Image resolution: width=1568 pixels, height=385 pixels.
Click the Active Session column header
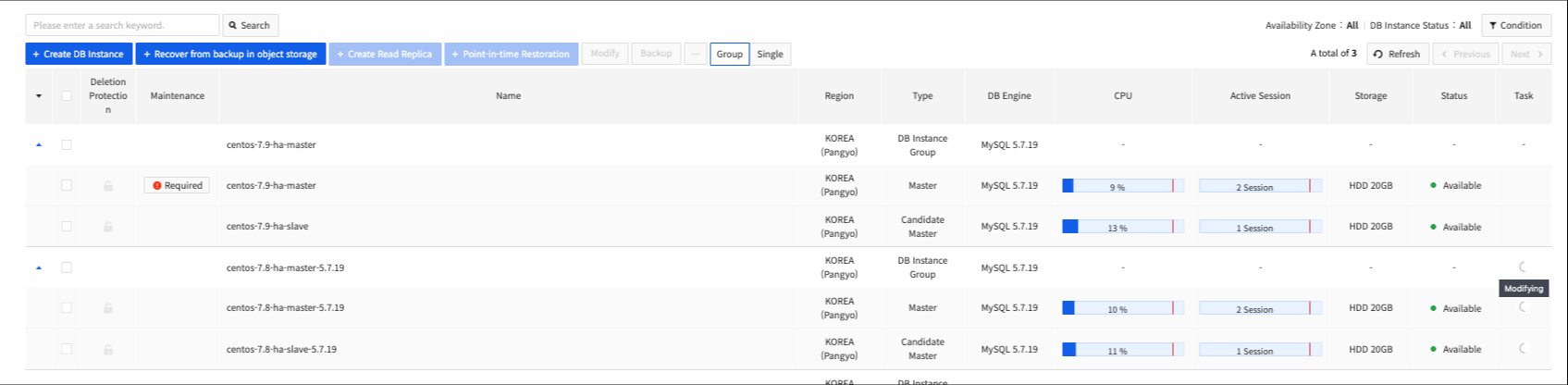[1260, 95]
